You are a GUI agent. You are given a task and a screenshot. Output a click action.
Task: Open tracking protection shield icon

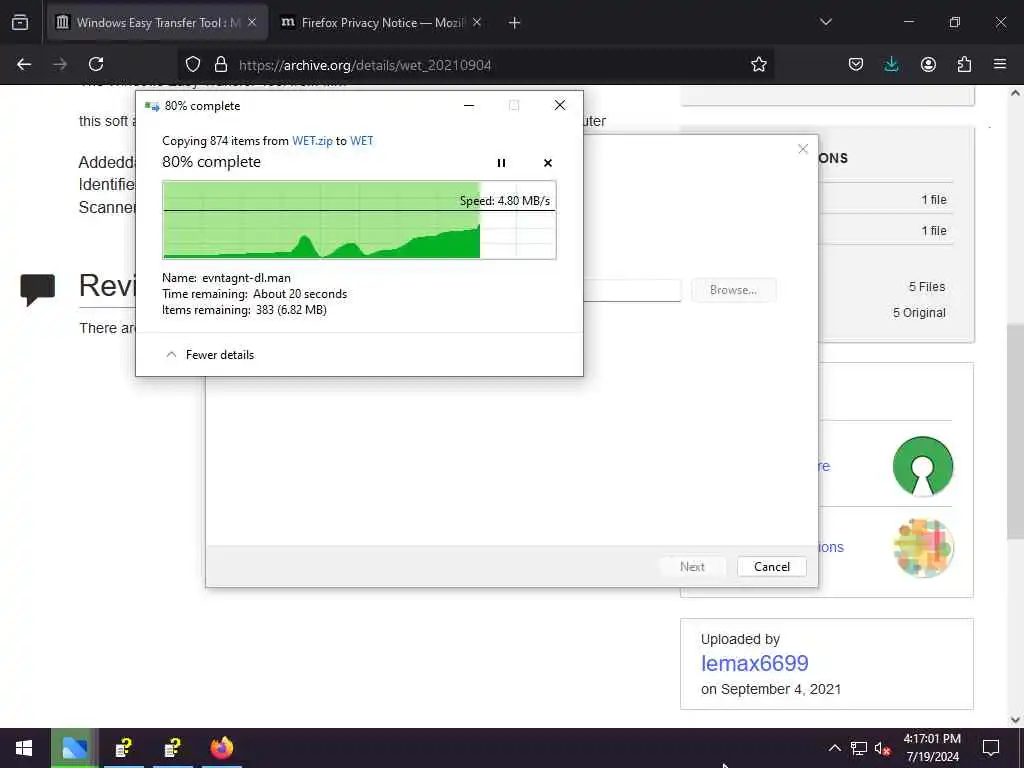(193, 64)
